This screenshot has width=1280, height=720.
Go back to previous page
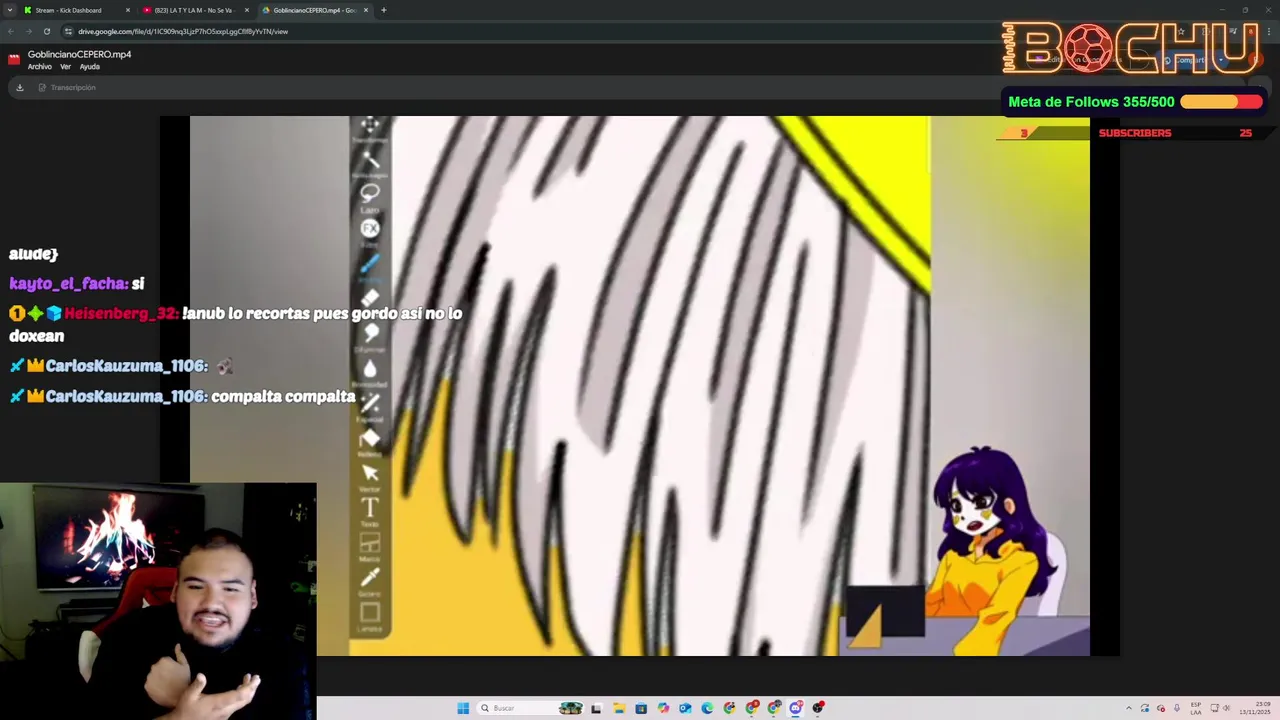pyautogui.click(x=11, y=31)
